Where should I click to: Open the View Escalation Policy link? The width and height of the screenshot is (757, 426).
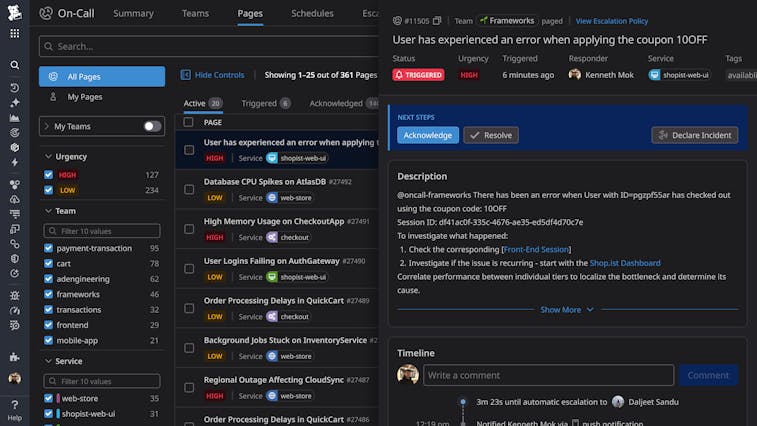(611, 20)
